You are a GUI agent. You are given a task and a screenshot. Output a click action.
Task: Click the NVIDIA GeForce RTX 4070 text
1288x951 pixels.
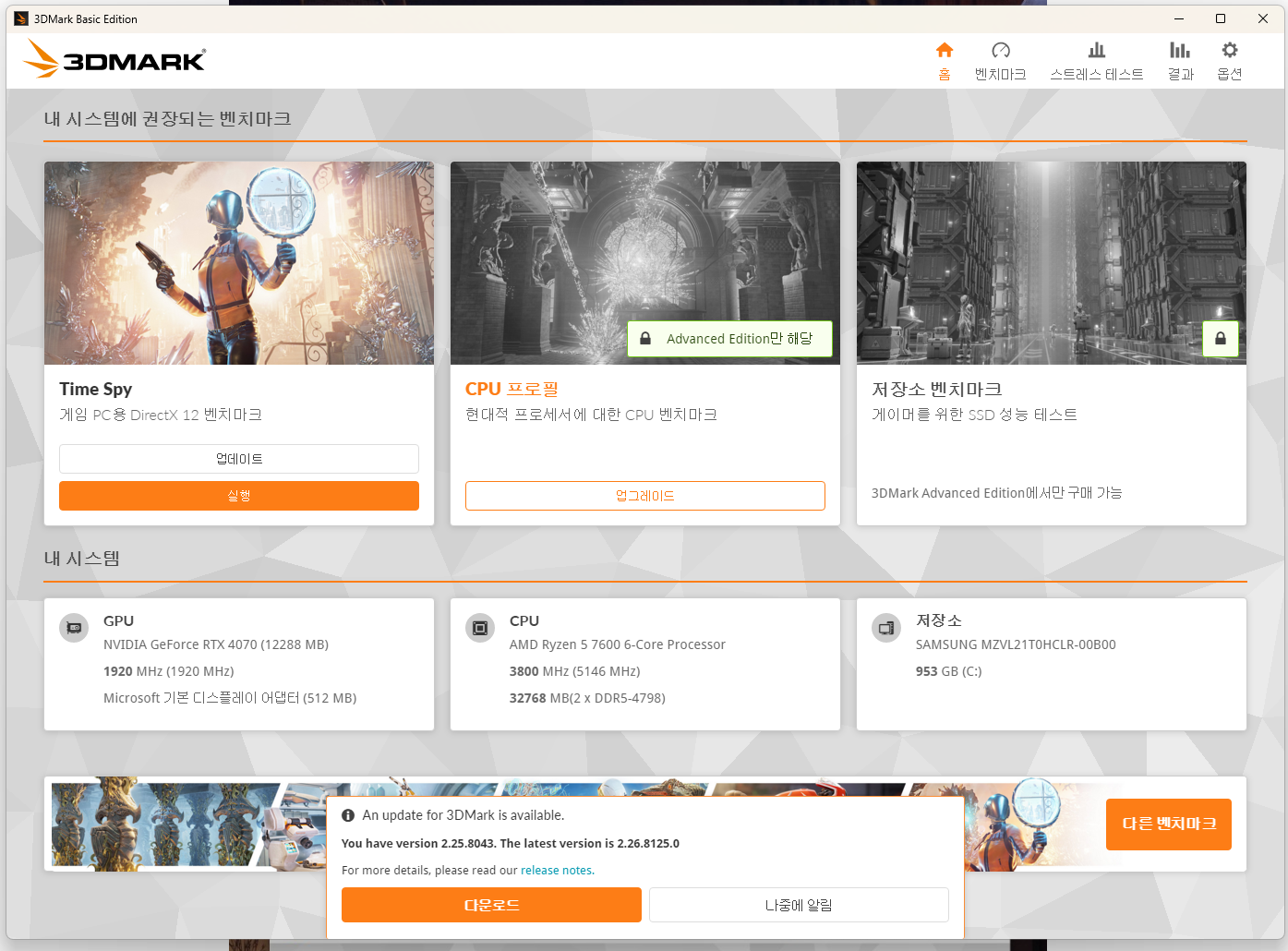click(x=216, y=644)
